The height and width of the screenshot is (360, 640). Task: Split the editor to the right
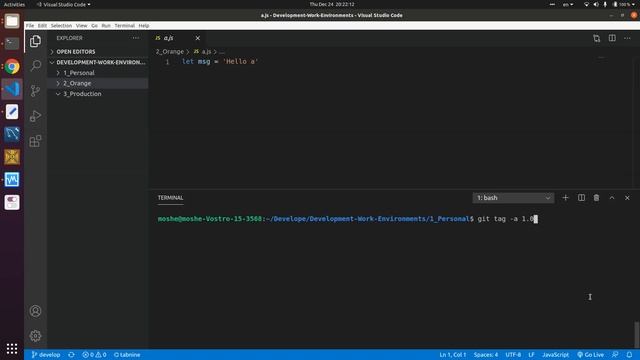point(612,38)
